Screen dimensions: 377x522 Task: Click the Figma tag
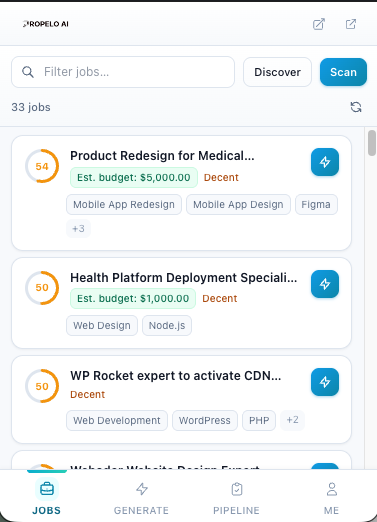316,205
